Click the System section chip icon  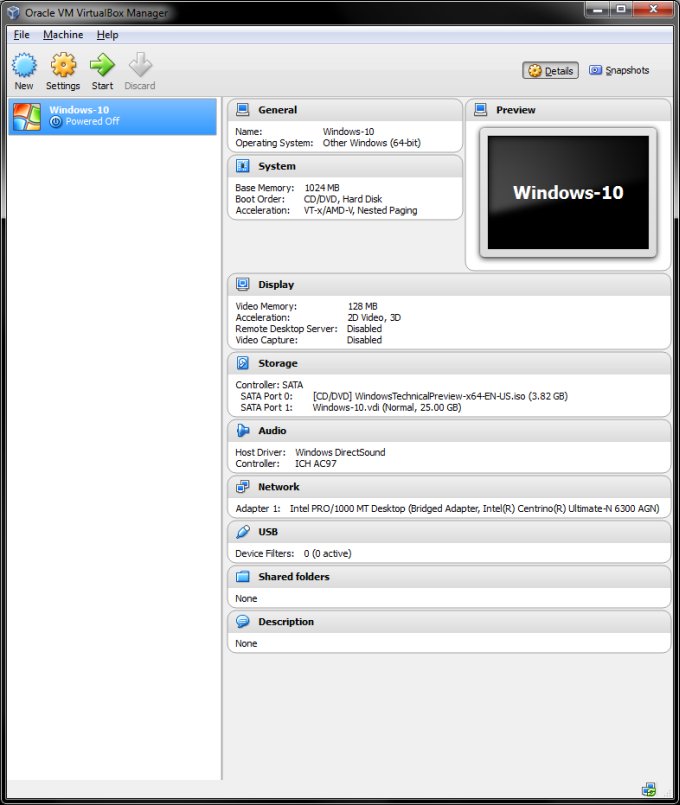(x=243, y=166)
